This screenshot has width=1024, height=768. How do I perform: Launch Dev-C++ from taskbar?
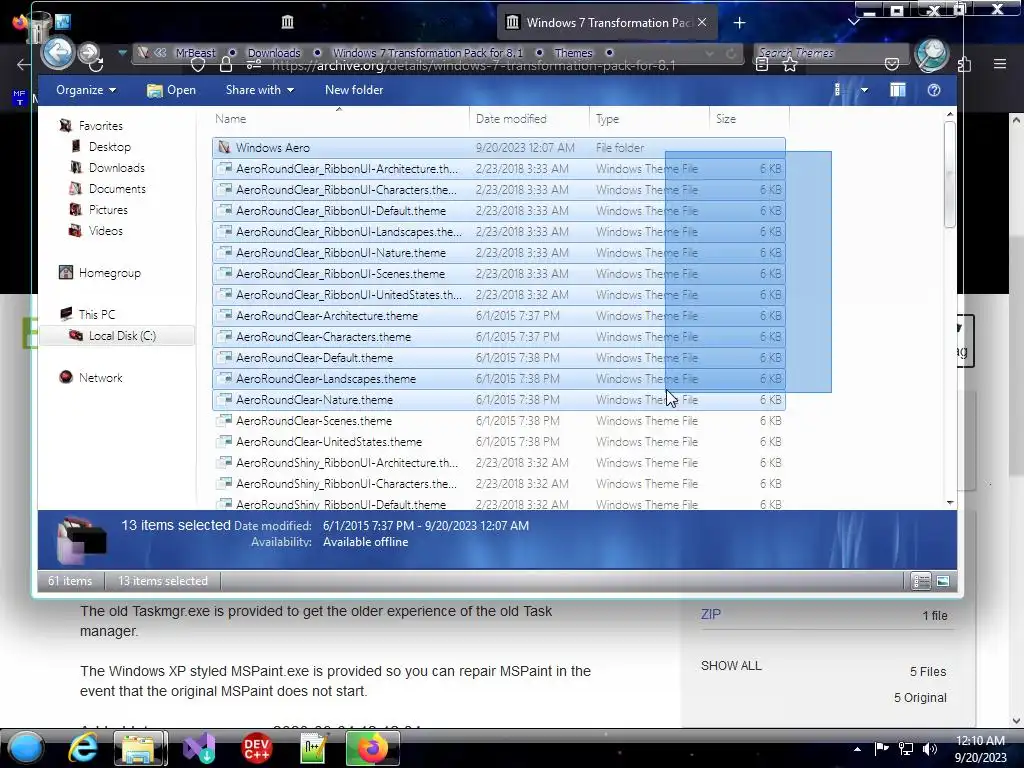(x=256, y=748)
